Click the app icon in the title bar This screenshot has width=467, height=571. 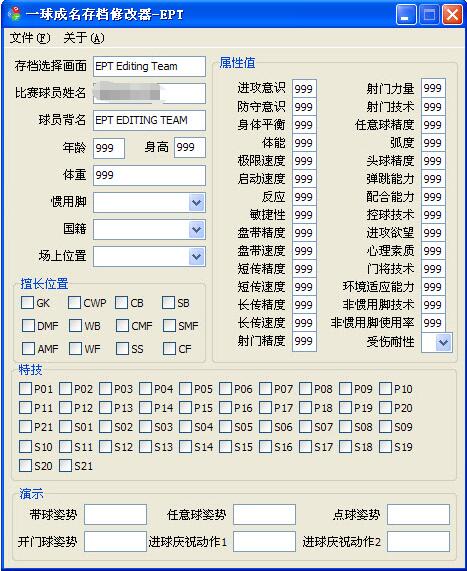pos(15,14)
